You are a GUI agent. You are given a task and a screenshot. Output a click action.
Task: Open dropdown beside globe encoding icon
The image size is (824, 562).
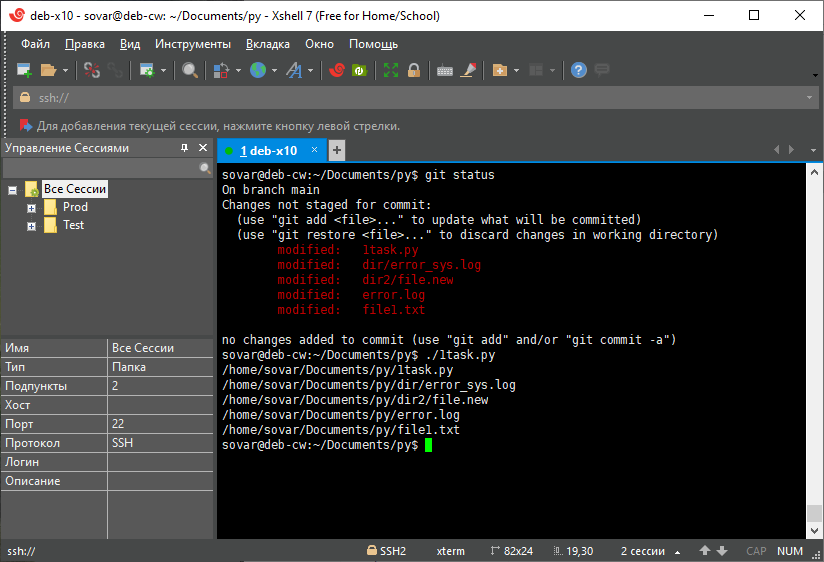pos(274,70)
